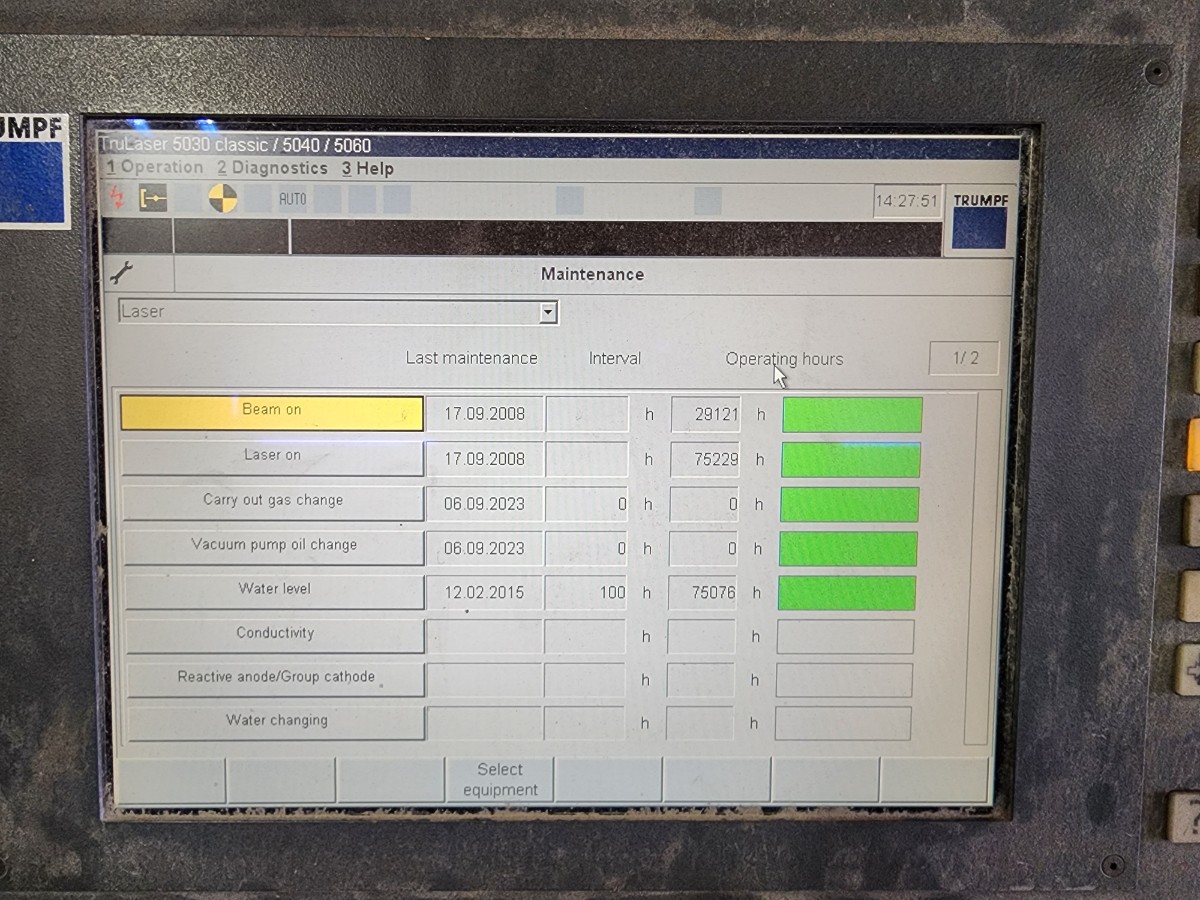Click the Operating hours column header
The width and height of the screenshot is (1200, 900).
click(x=784, y=359)
